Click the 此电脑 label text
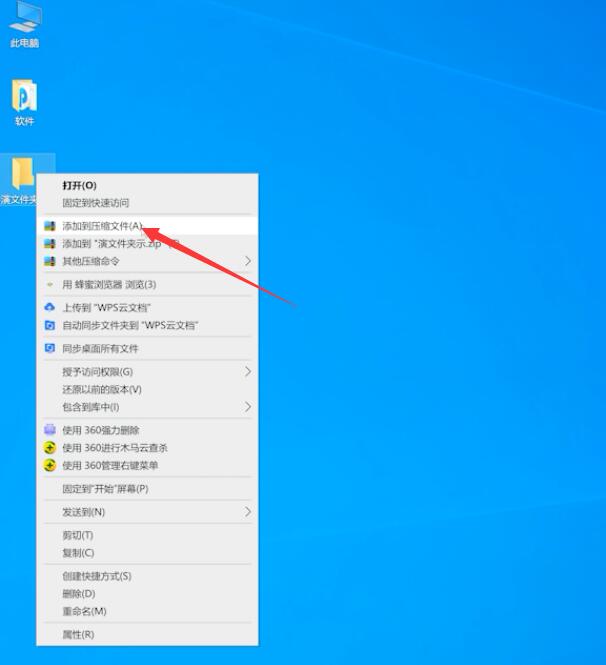The height and width of the screenshot is (665, 606). tap(25, 43)
